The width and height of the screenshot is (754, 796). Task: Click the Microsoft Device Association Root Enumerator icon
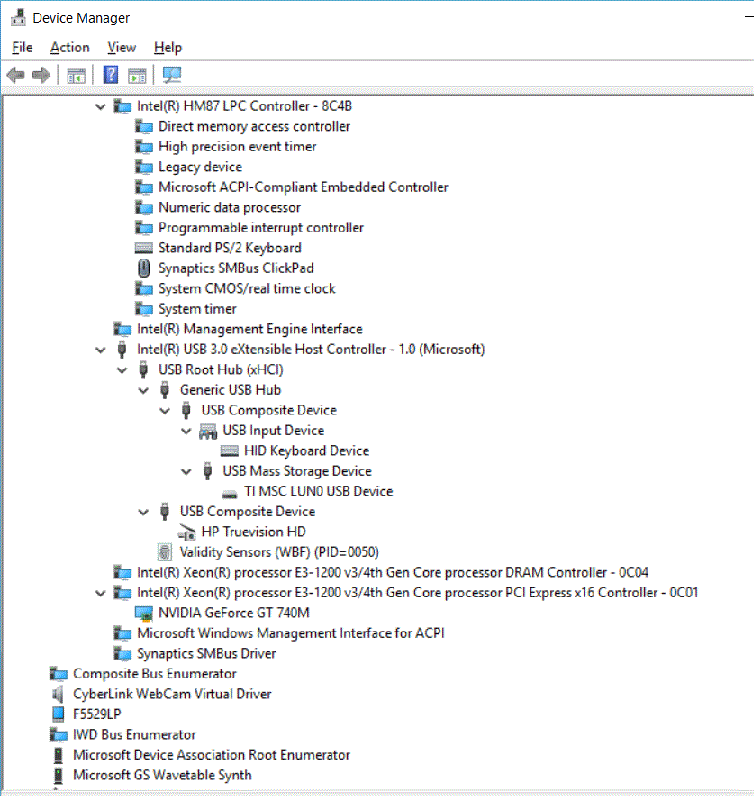(x=58, y=755)
